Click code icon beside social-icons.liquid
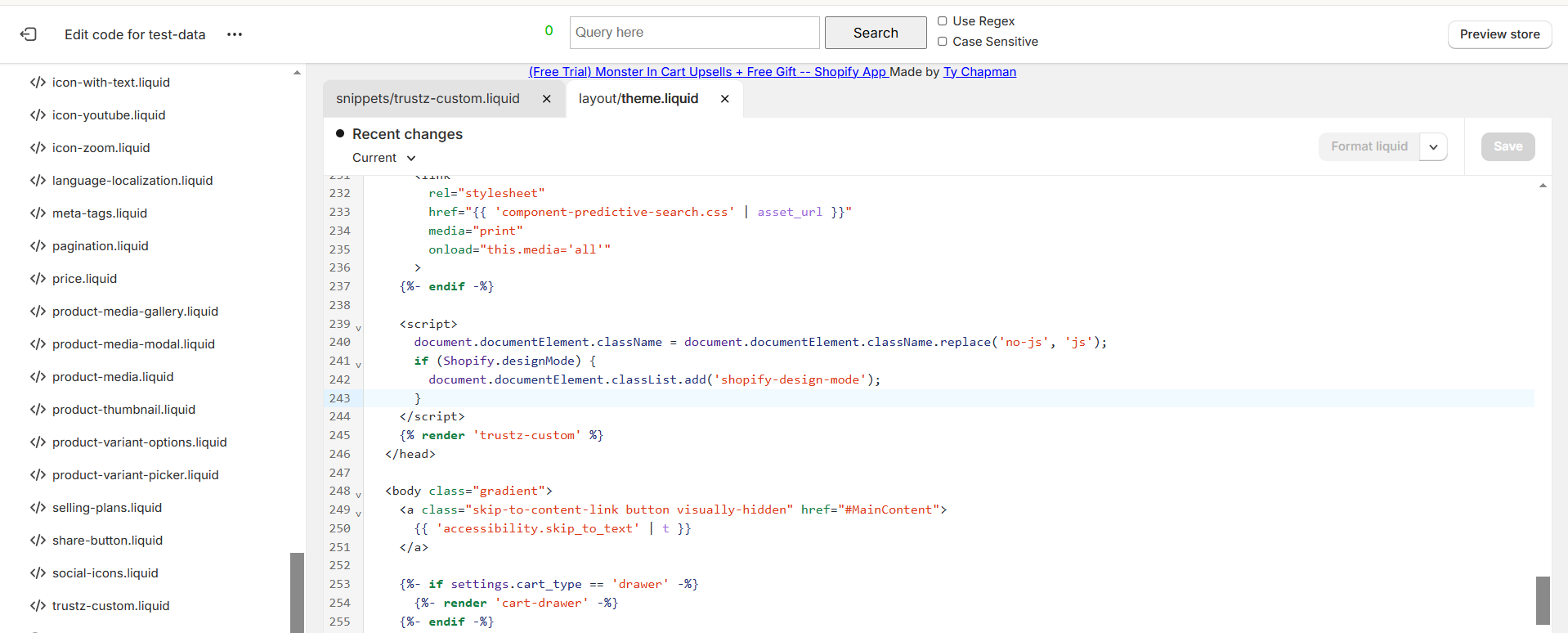1568x633 pixels. tap(38, 573)
